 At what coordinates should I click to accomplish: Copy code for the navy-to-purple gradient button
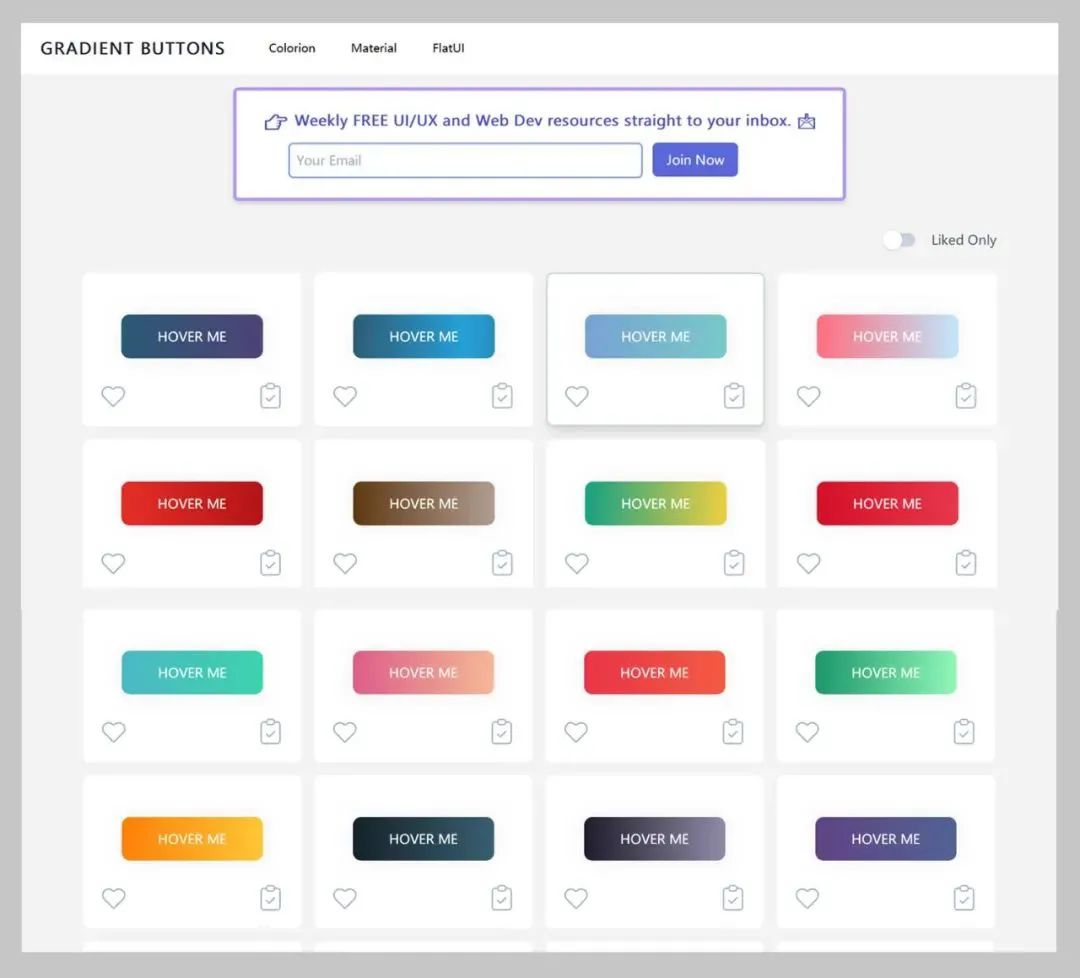click(x=271, y=395)
